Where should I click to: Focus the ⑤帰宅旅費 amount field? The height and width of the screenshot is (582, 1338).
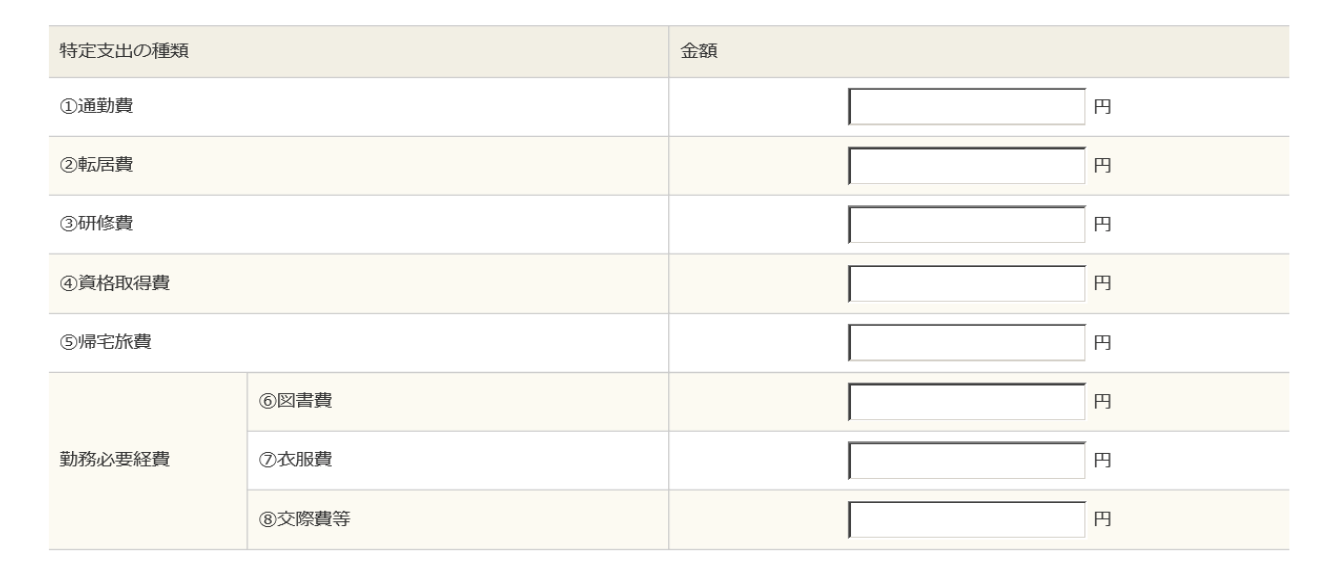(966, 343)
